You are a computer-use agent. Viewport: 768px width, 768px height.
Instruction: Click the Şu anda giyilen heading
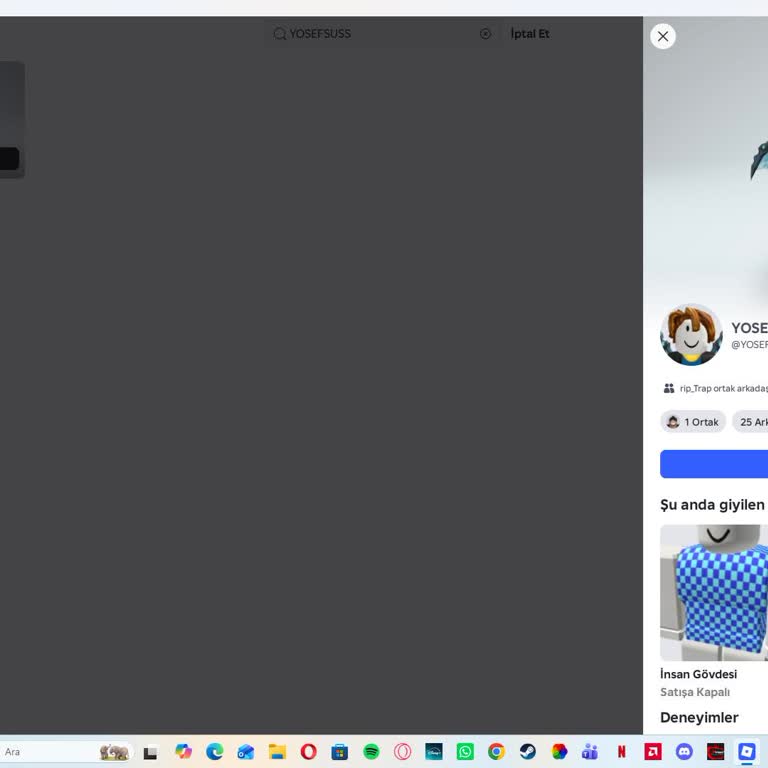[713, 505]
